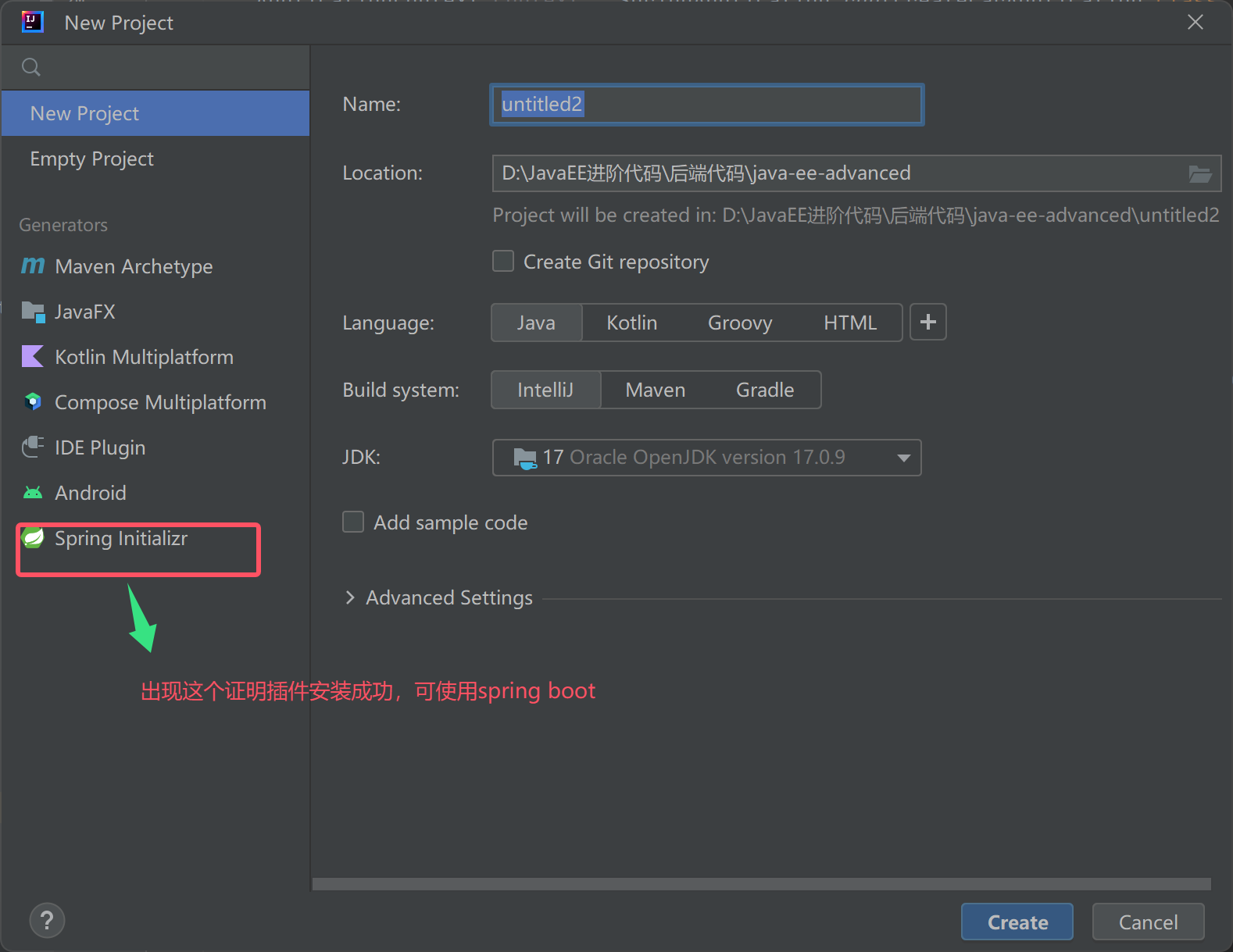Click the Advanced Settings label
The image size is (1233, 952).
click(x=449, y=597)
